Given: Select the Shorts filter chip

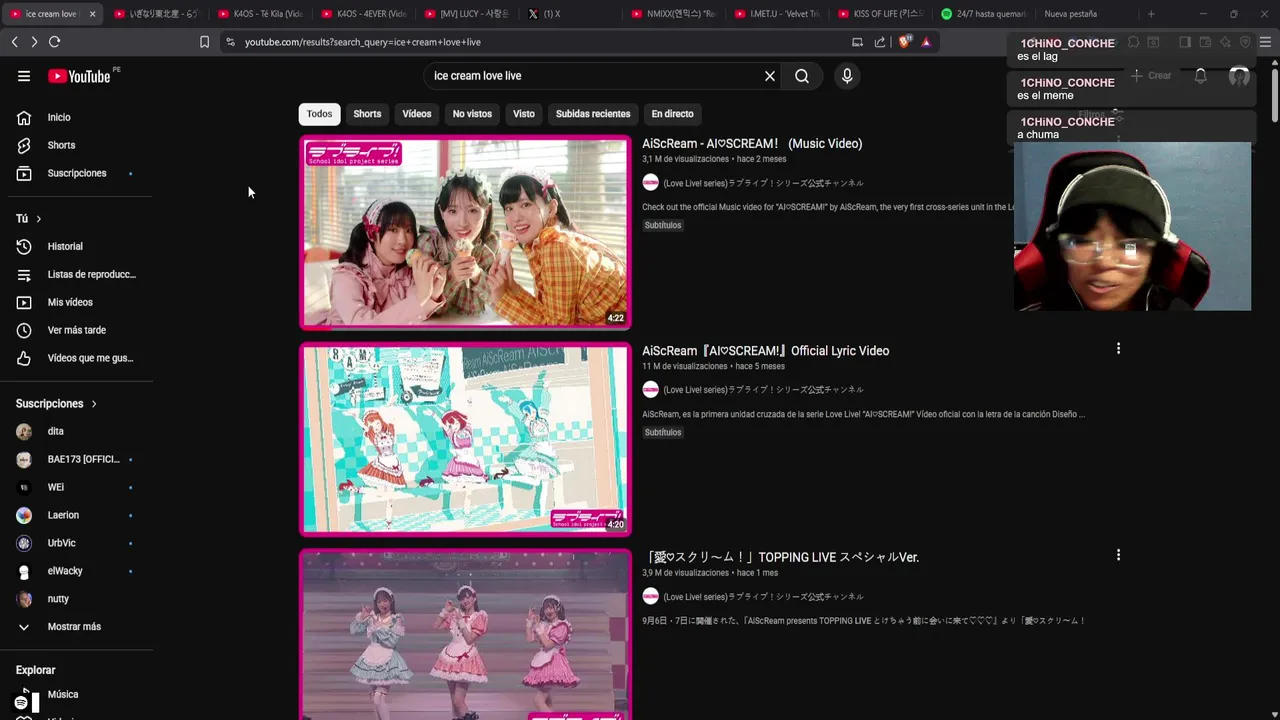Looking at the screenshot, I should (367, 114).
